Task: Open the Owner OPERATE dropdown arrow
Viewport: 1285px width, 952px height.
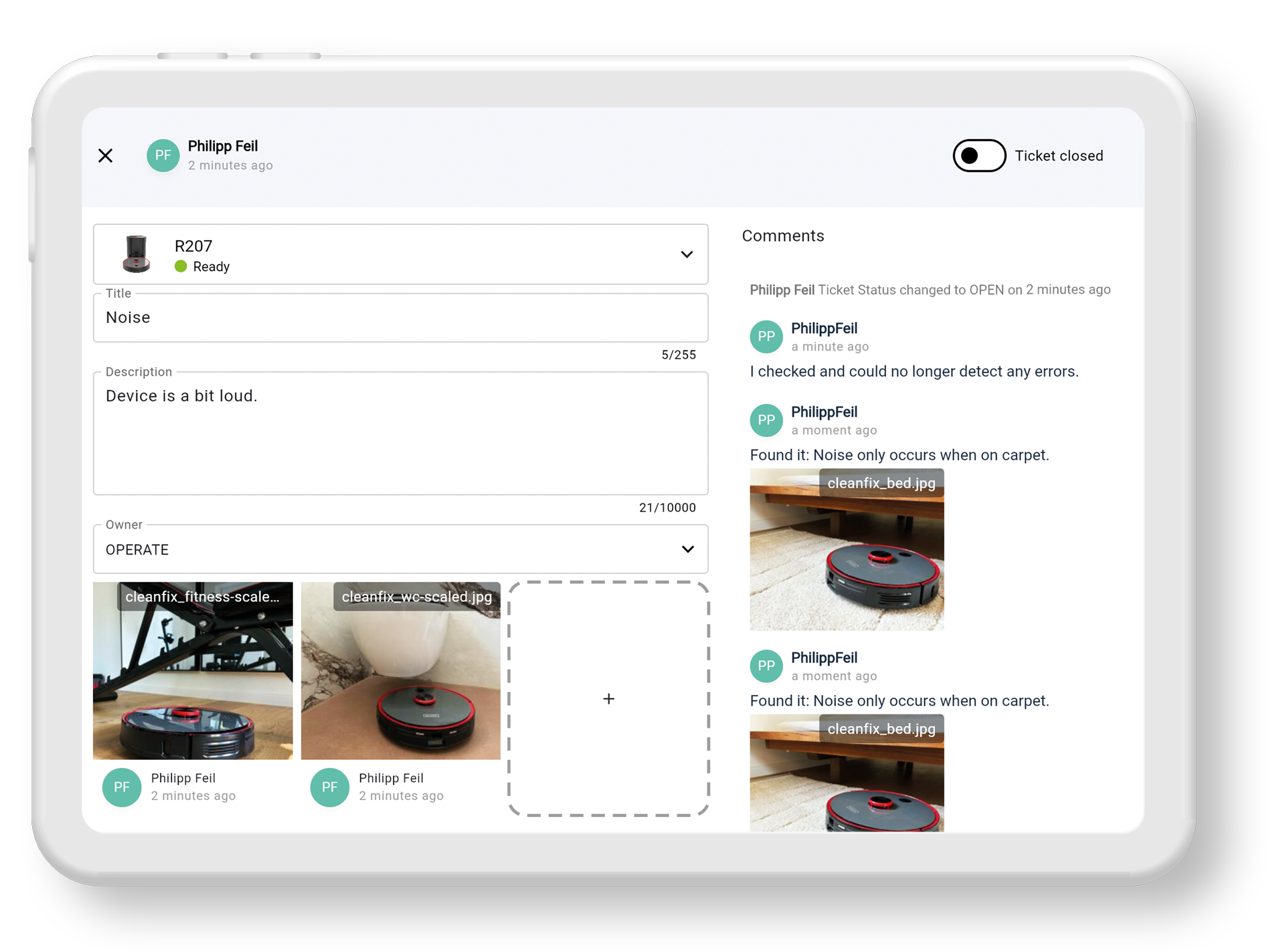Action: click(x=687, y=549)
